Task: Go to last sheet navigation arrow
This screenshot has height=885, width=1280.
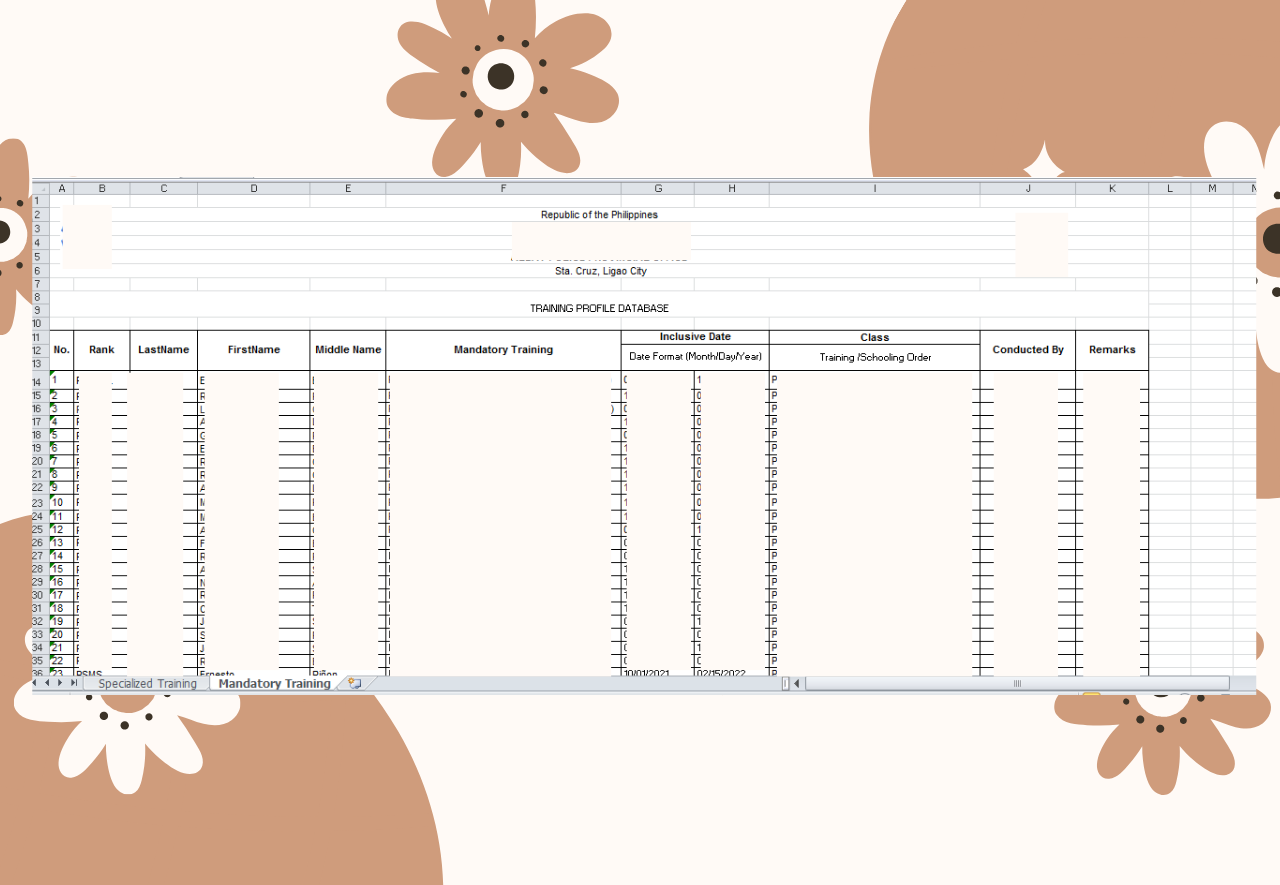Action: tap(74, 683)
